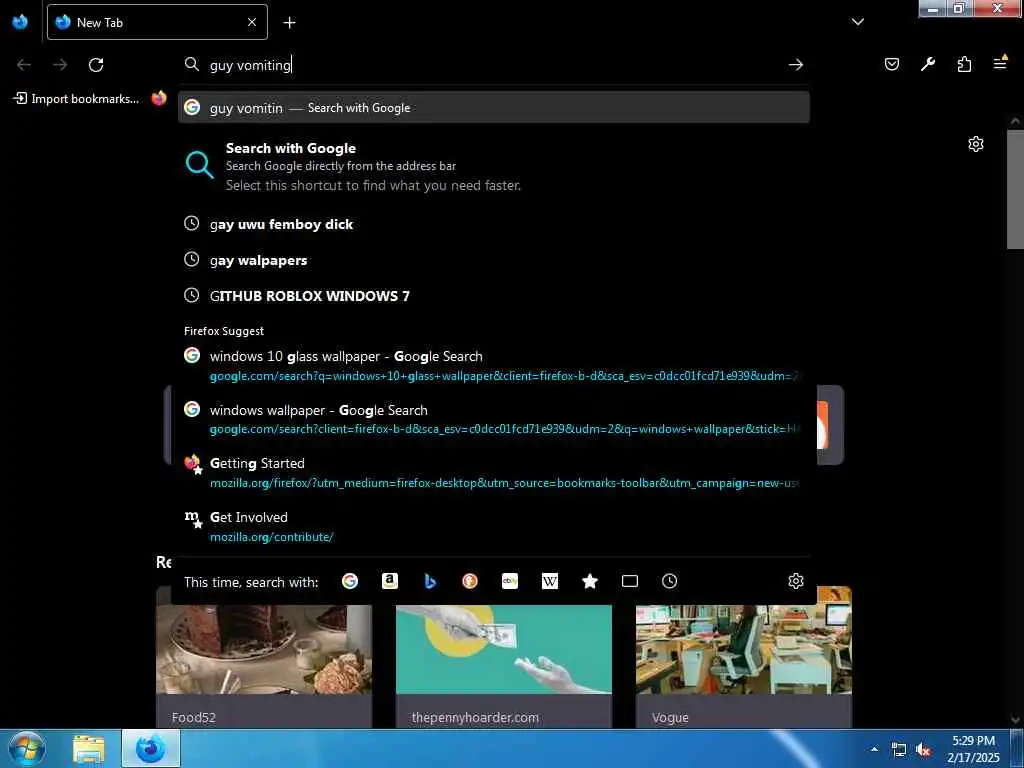Search in Bookmarks star icon
1024x768 pixels.
tap(590, 581)
